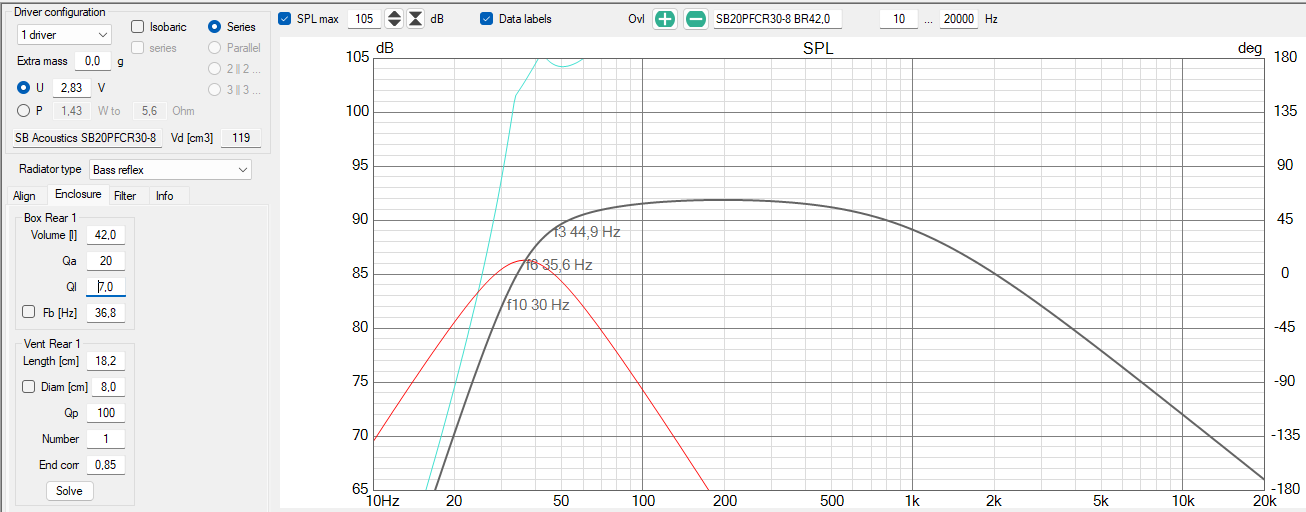This screenshot has width=1306, height=512.
Task: Edit the overlay name SB20PFCR30-8 BR42,0 field
Action: pyautogui.click(x=778, y=19)
